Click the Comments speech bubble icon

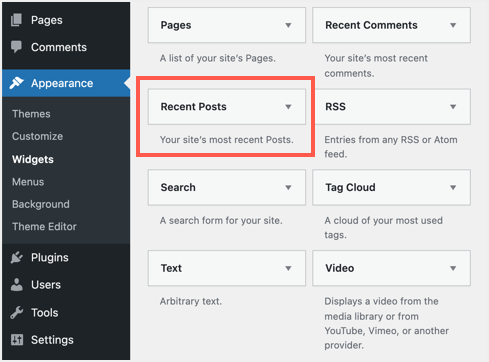(16, 47)
